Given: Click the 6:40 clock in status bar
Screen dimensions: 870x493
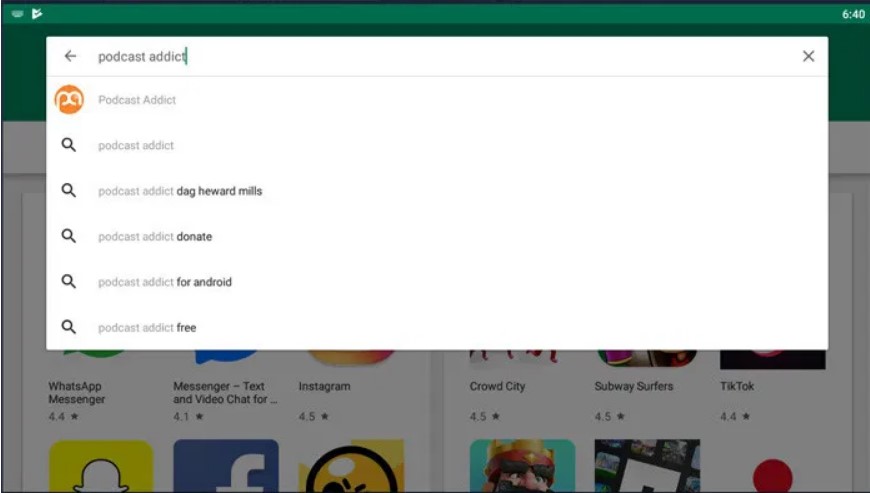Looking at the screenshot, I should 853,14.
